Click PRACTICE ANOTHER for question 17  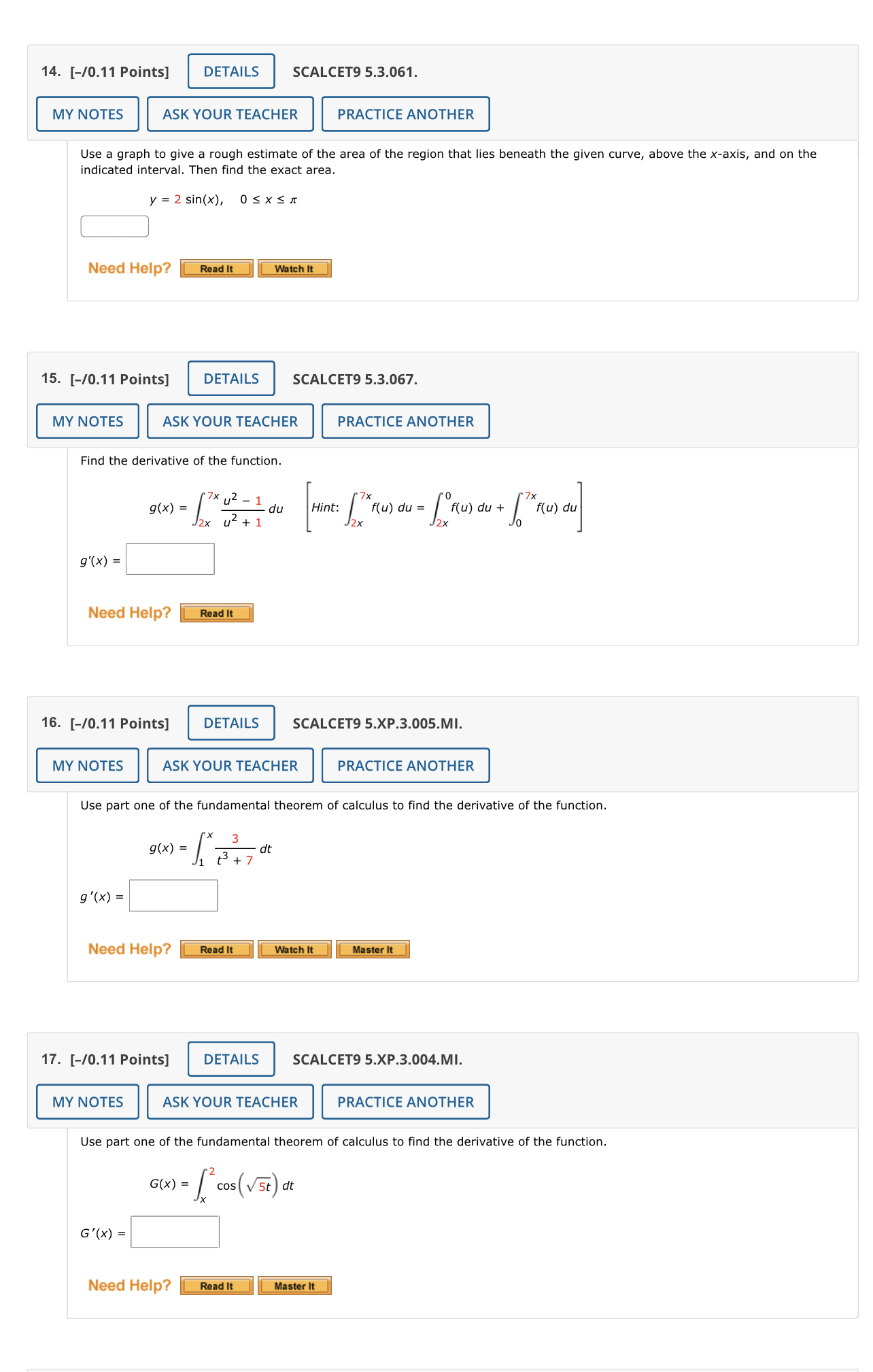(x=405, y=1102)
